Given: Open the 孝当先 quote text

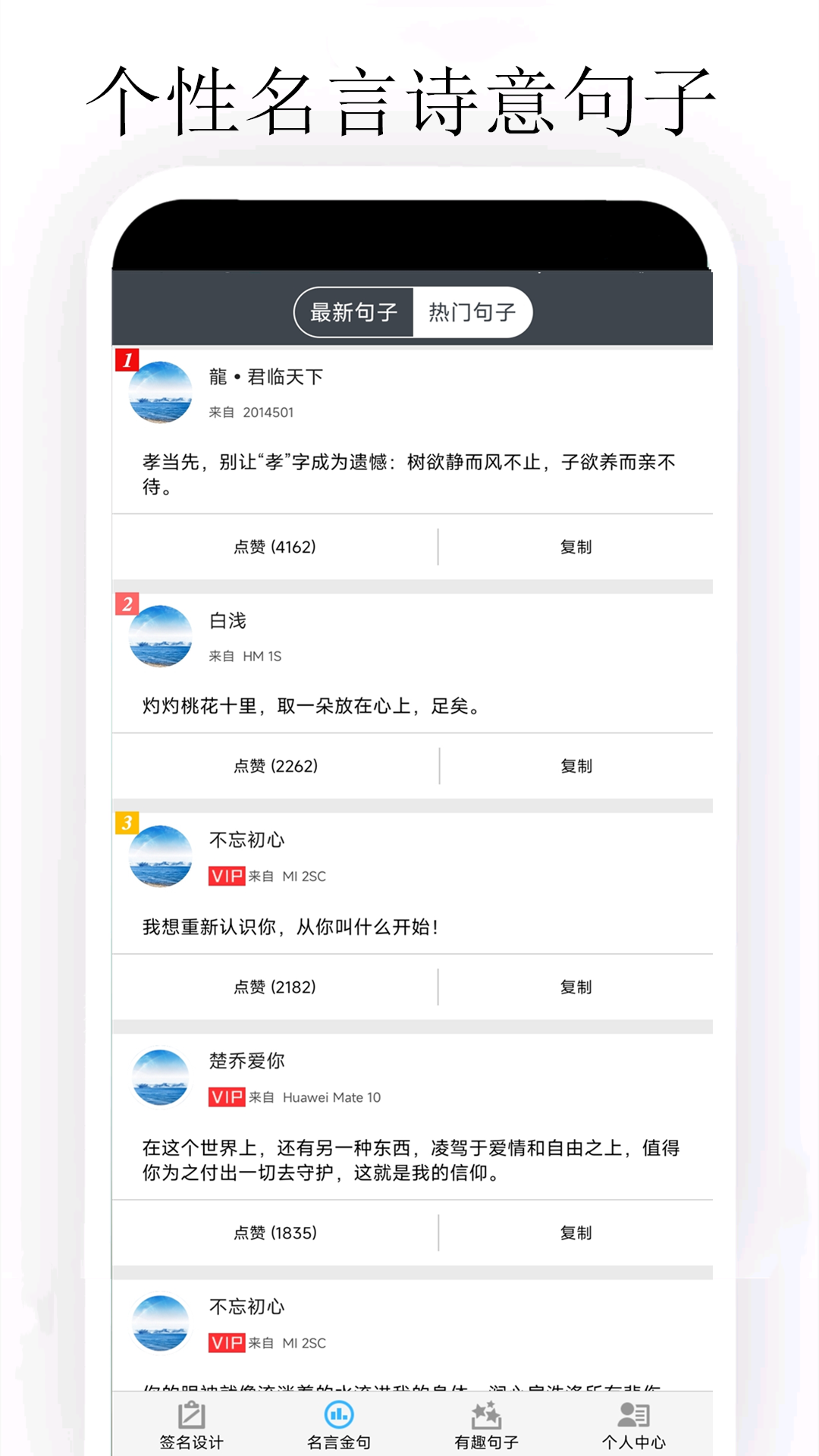Looking at the screenshot, I should click(409, 474).
